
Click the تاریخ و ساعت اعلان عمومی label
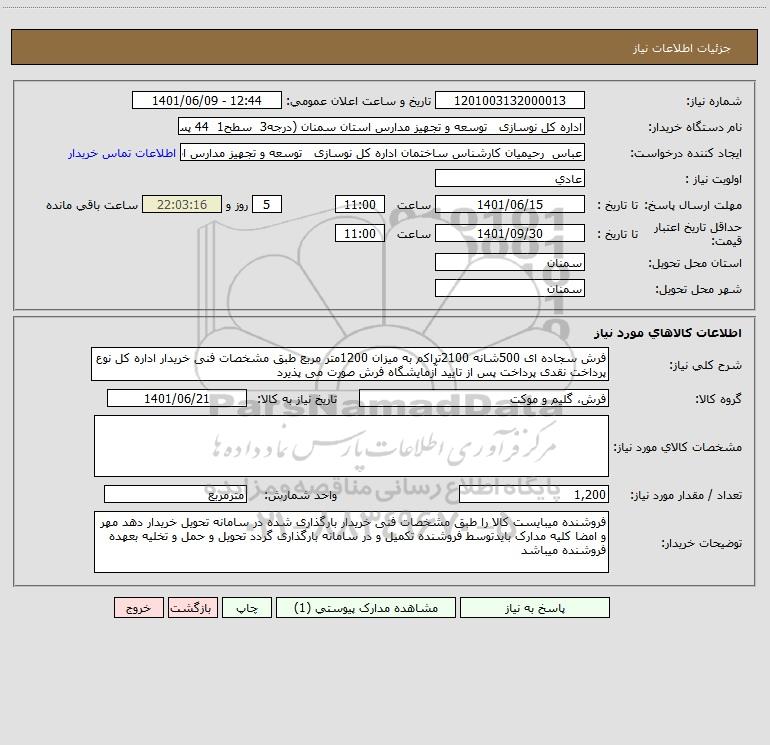click(358, 101)
